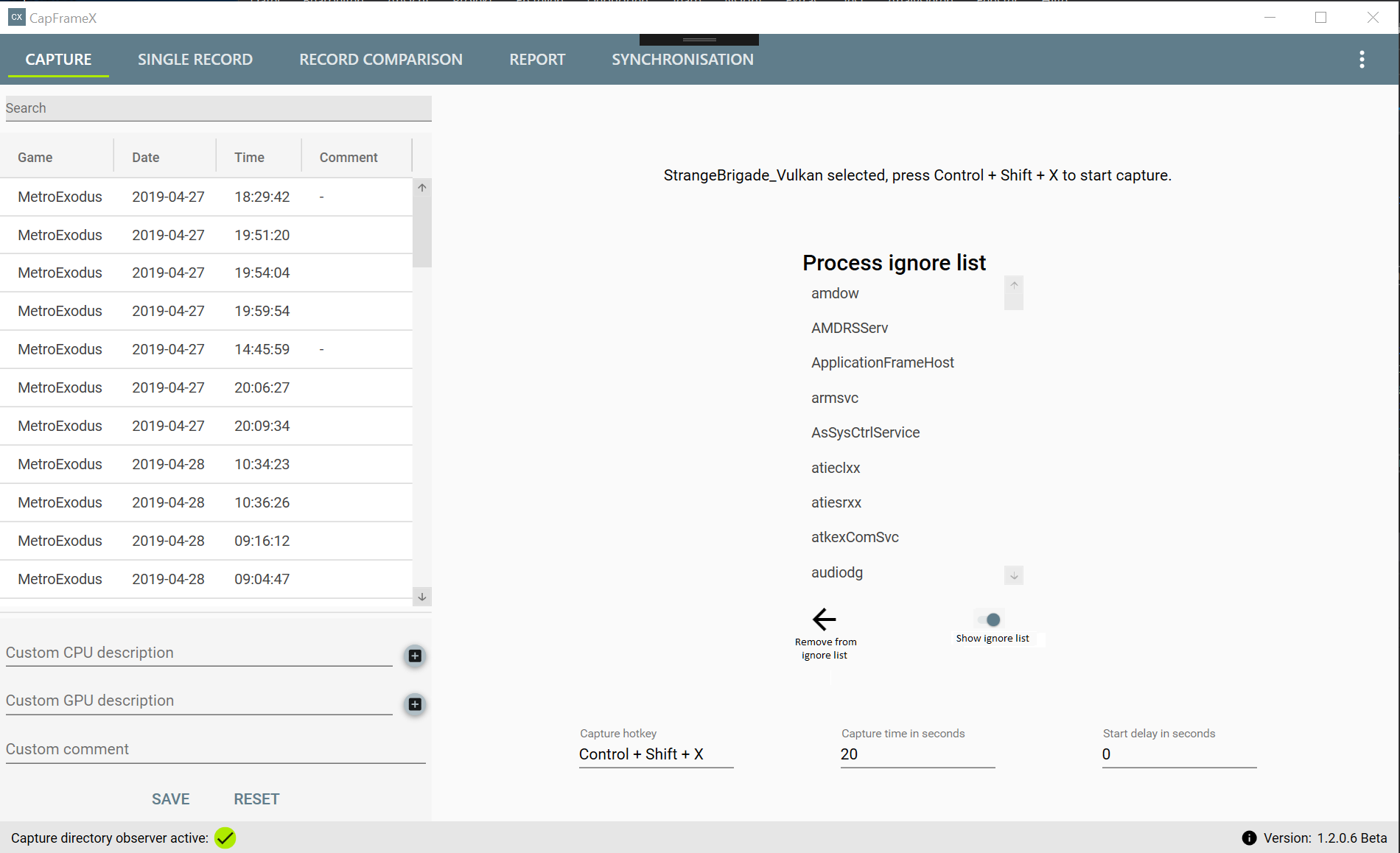This screenshot has width=1400, height=853.
Task: Click the Custom comment field
Action: tap(216, 749)
